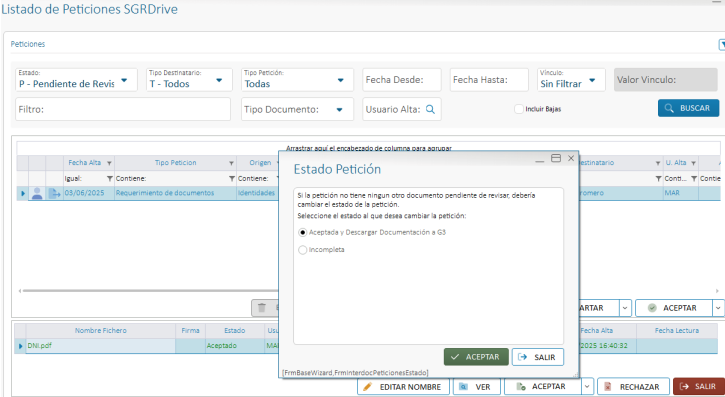Click the DNI.pdf file name cell

pos(100,346)
